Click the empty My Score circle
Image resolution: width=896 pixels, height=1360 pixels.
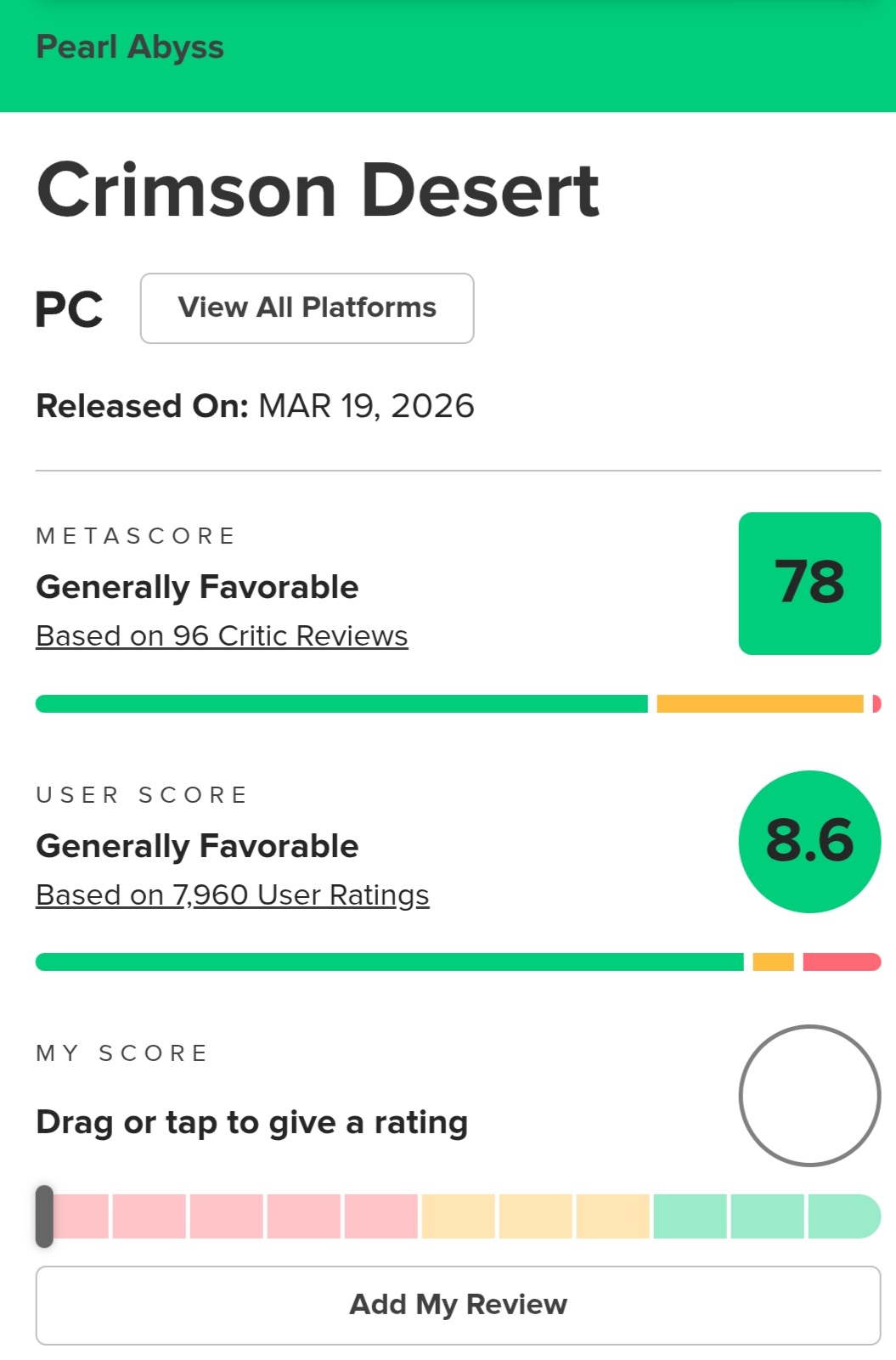tap(809, 1096)
